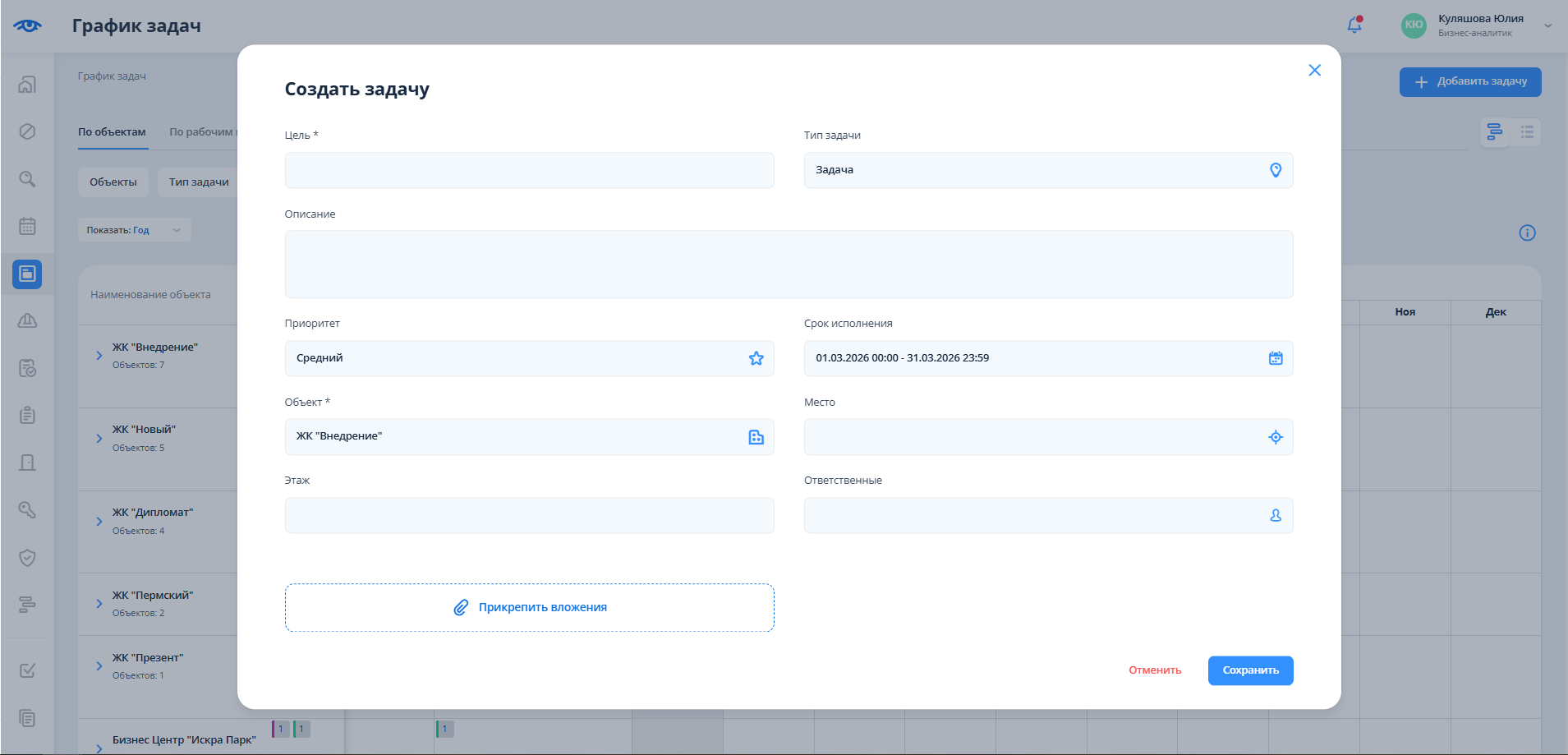Expand ЖК "Новый" tree row
The width and height of the screenshot is (1568, 755).
(99, 439)
